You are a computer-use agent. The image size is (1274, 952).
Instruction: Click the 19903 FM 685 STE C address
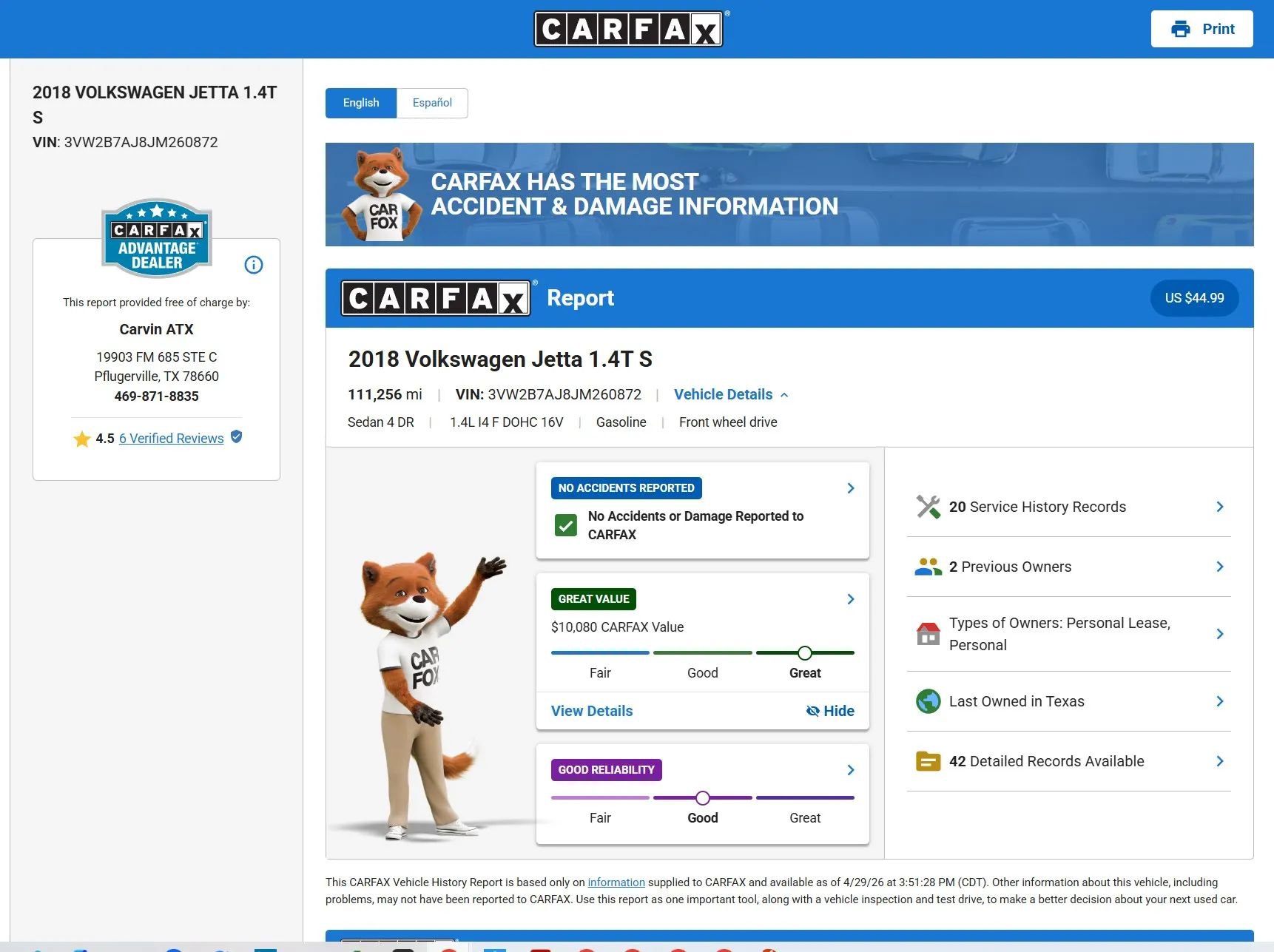[156, 357]
